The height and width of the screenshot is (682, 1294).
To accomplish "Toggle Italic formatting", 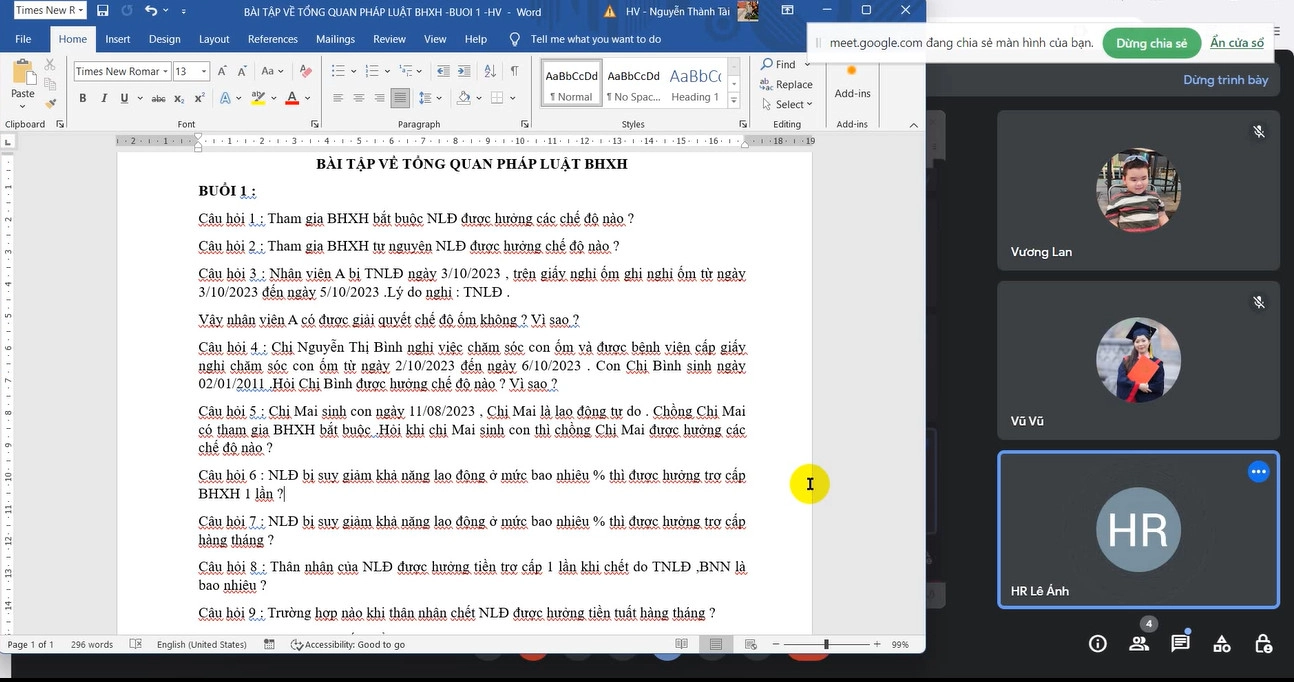I will pyautogui.click(x=103, y=98).
